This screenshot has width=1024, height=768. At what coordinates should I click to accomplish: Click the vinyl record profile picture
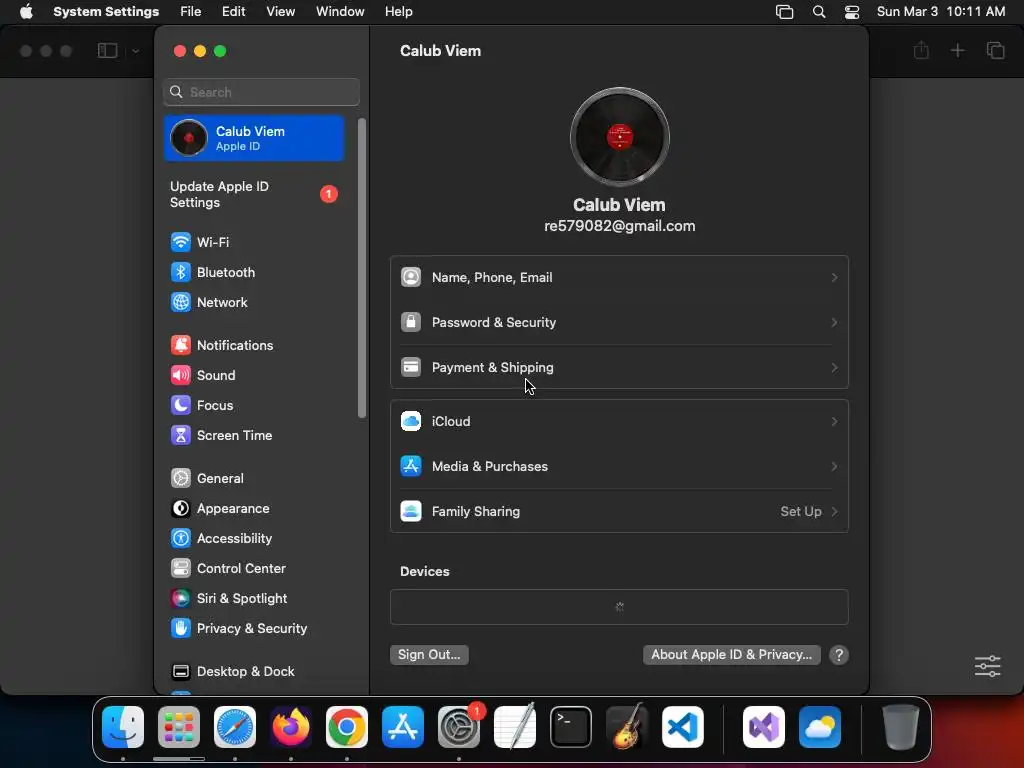619,137
